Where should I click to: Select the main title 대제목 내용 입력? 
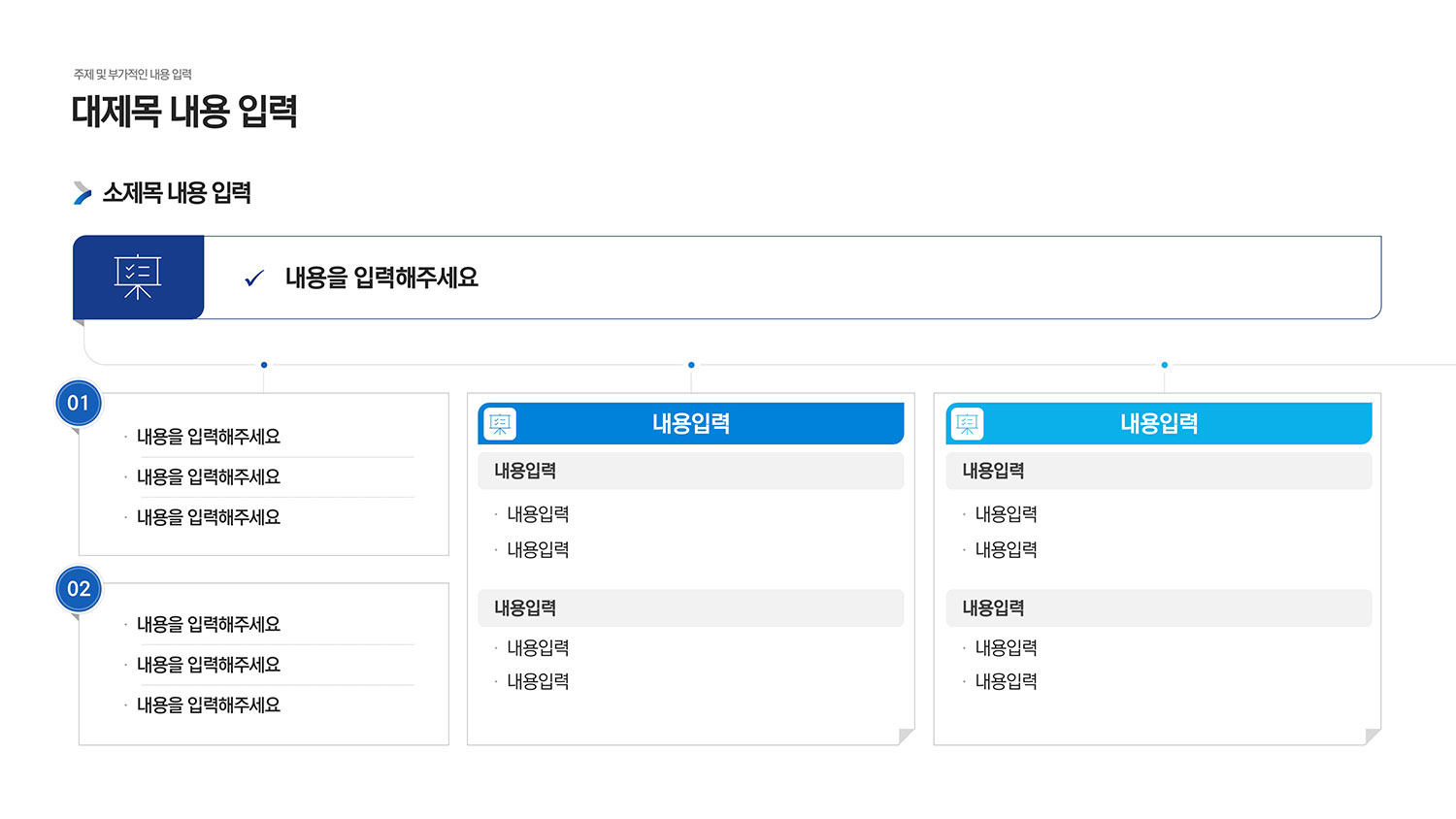(x=184, y=112)
